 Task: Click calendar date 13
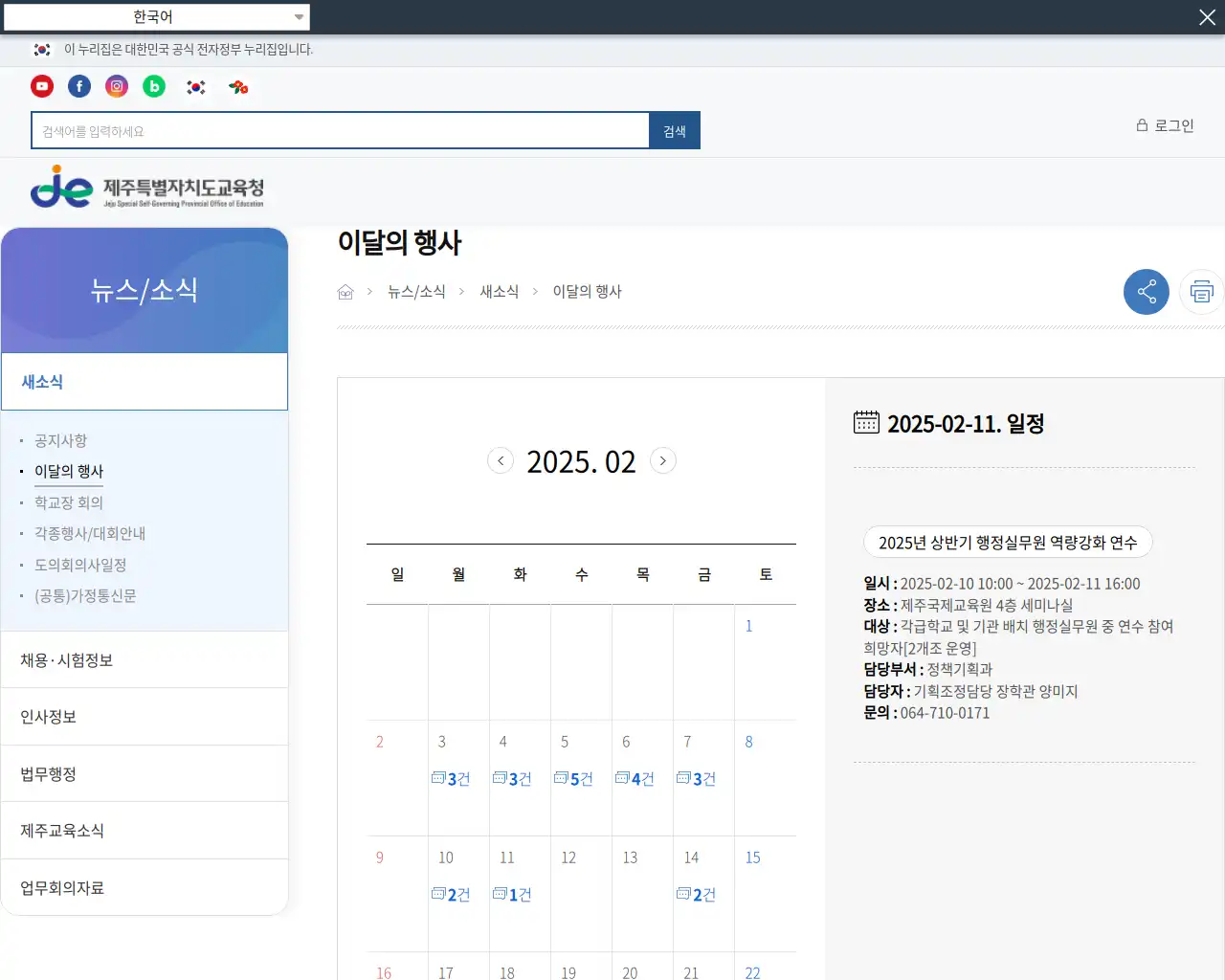click(630, 857)
